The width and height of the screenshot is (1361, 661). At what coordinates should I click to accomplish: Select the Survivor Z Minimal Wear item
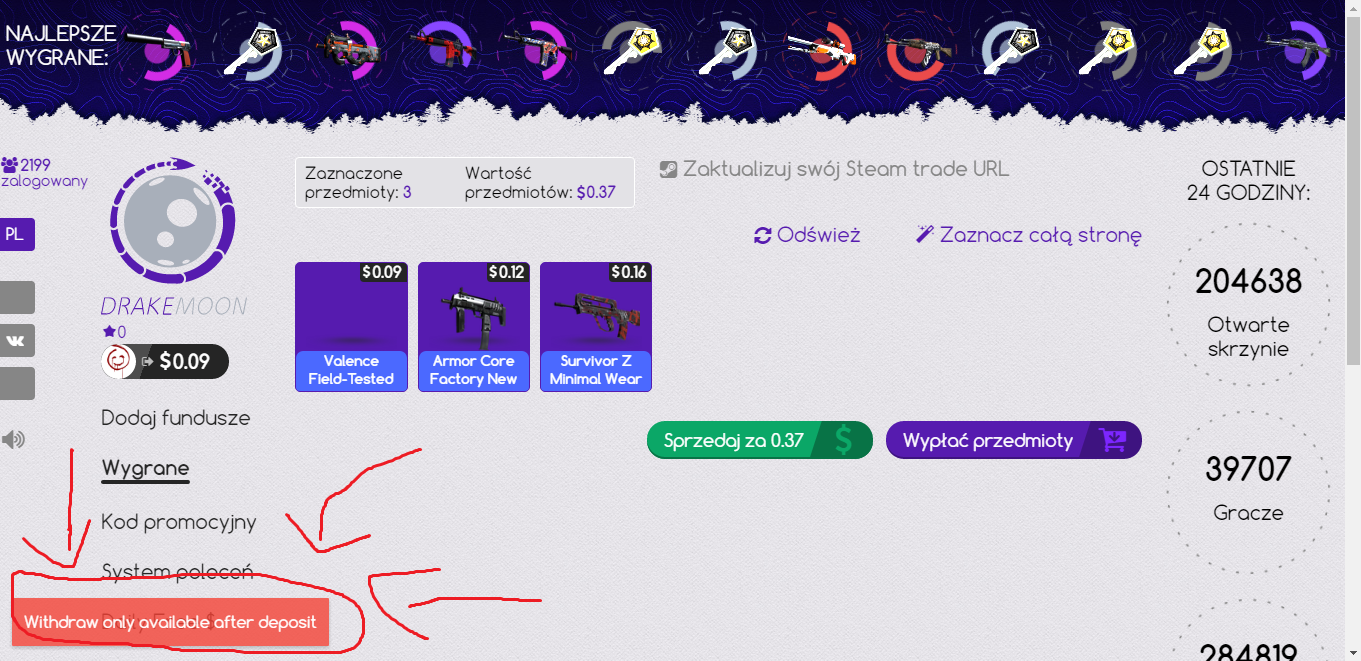click(x=596, y=327)
